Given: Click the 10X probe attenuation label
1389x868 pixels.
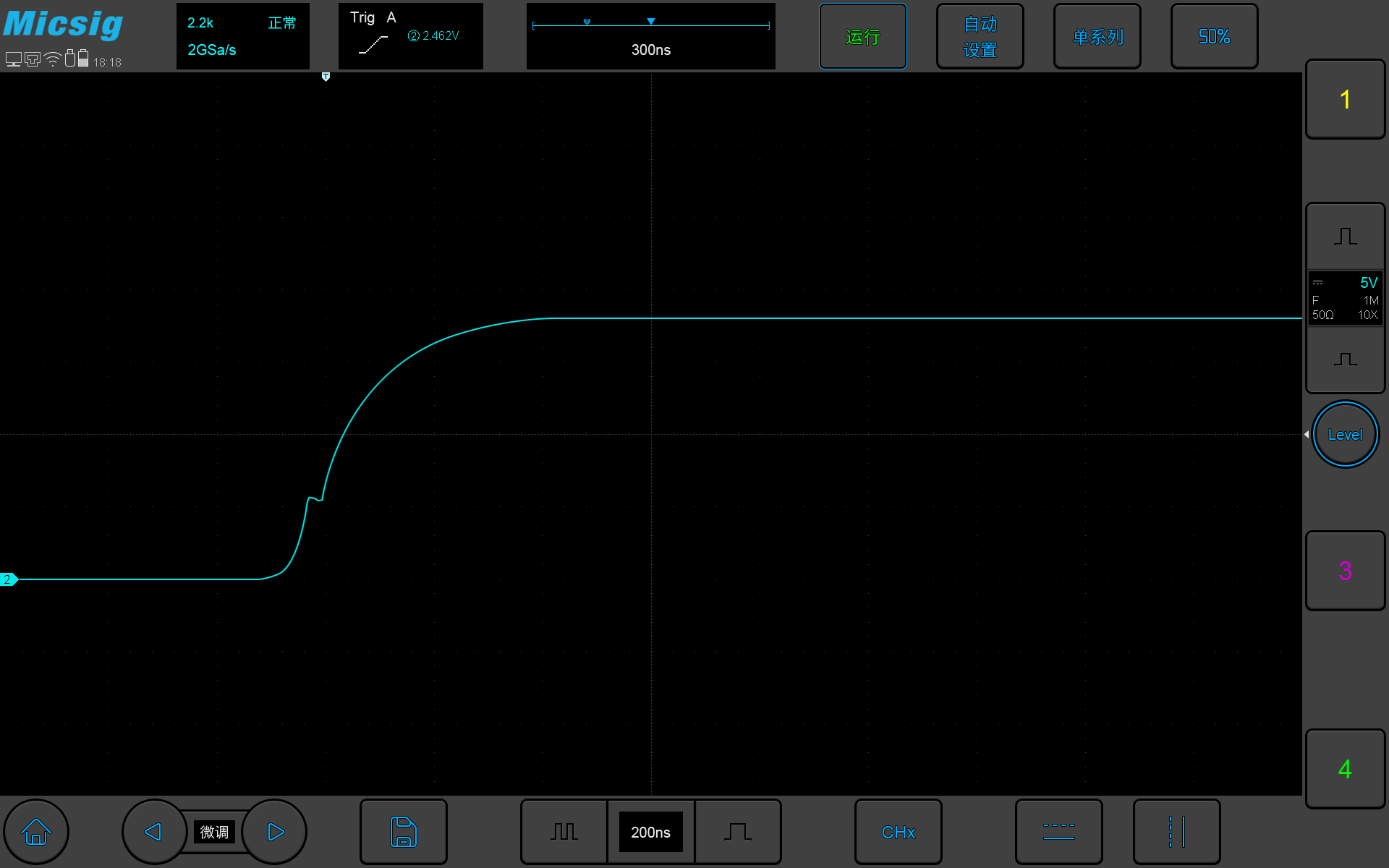Looking at the screenshot, I should tap(1368, 315).
